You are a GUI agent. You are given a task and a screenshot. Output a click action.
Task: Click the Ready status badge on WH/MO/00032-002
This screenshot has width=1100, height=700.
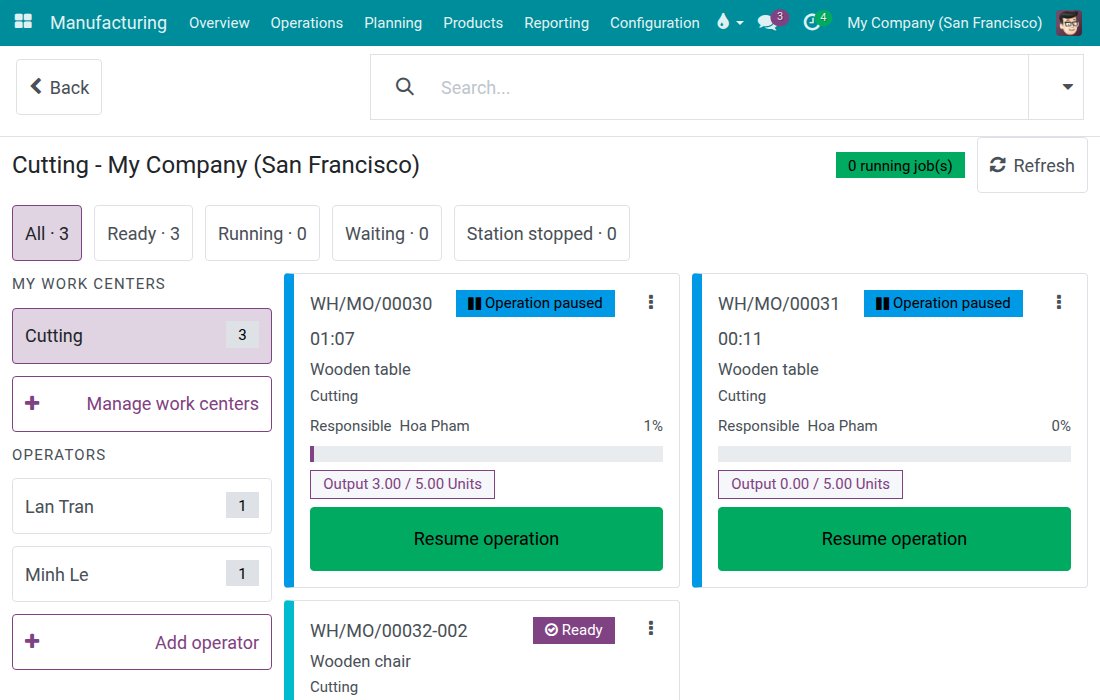574,630
